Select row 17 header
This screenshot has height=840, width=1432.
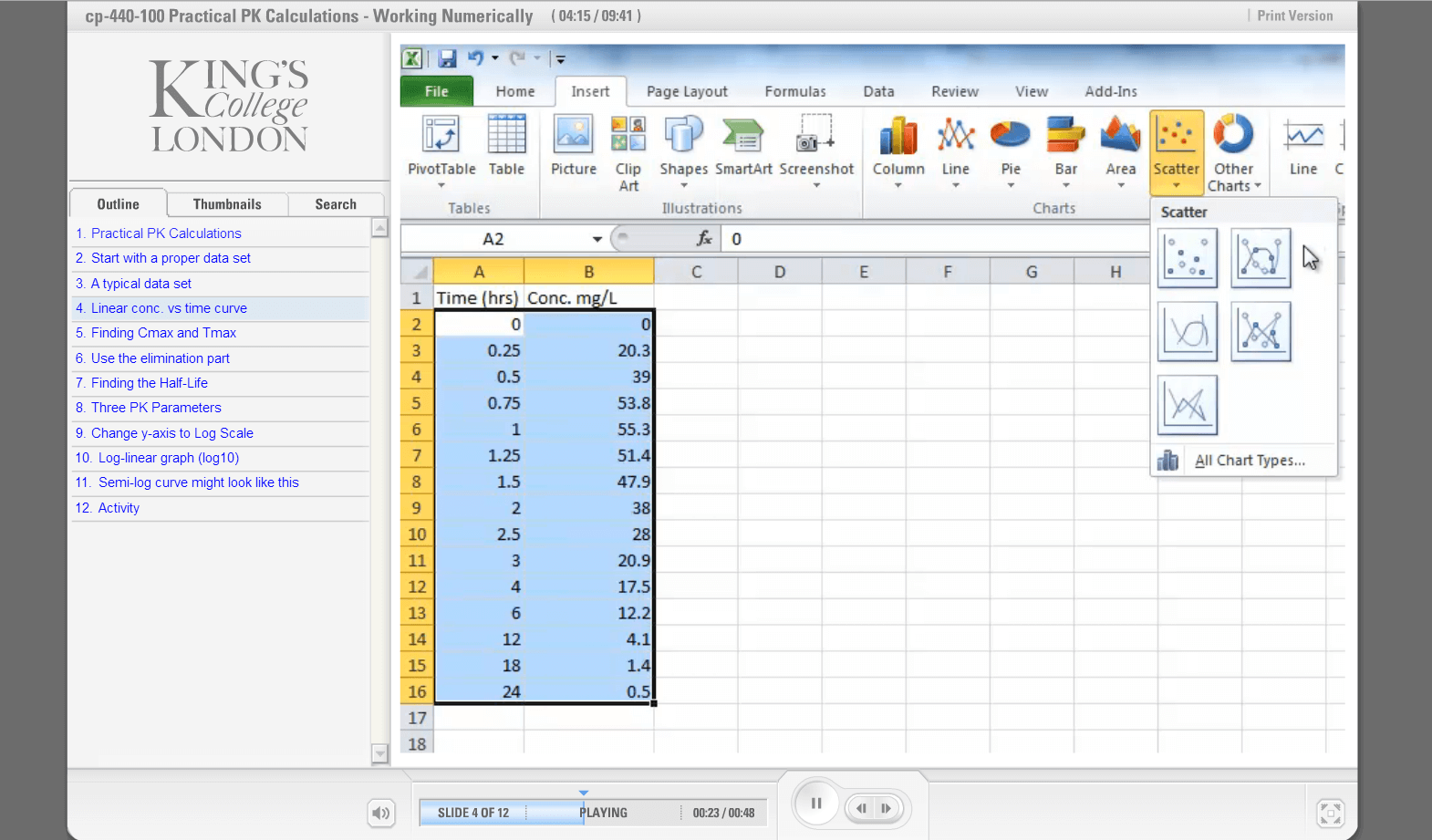[x=417, y=718]
